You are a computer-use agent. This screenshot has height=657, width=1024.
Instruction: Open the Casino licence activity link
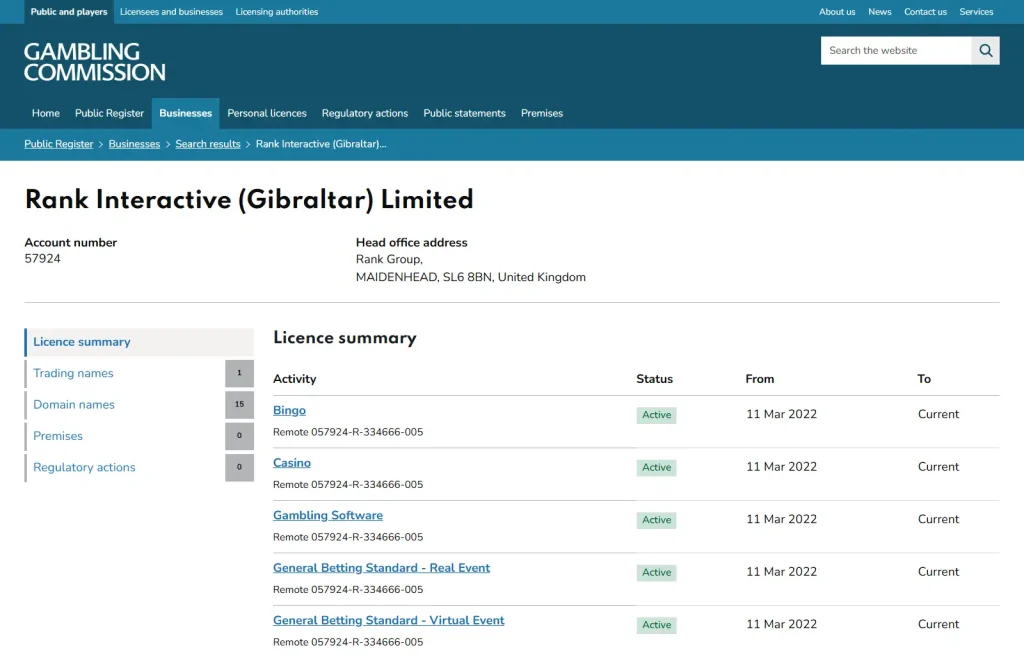292,462
